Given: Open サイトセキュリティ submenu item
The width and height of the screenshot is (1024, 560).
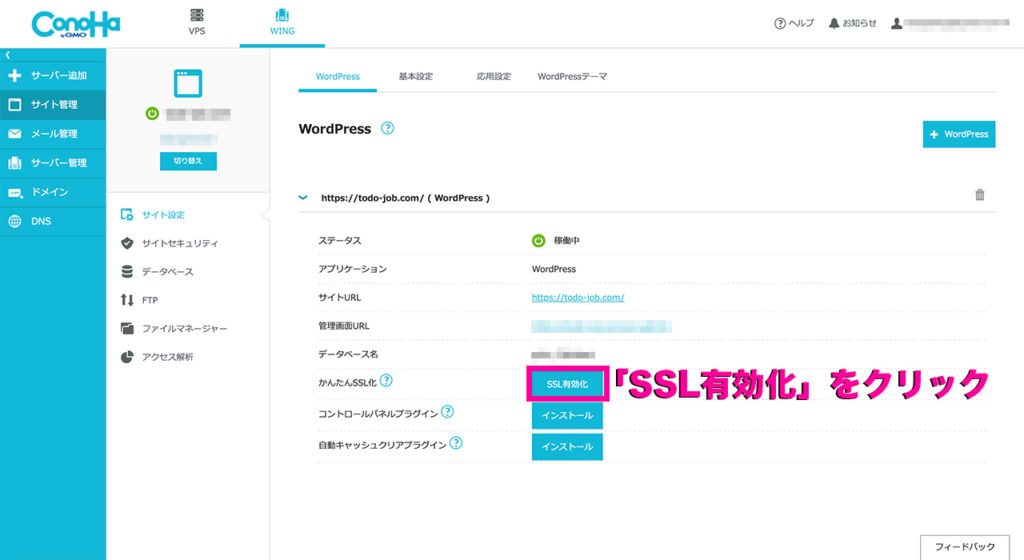Looking at the screenshot, I should (x=180, y=243).
